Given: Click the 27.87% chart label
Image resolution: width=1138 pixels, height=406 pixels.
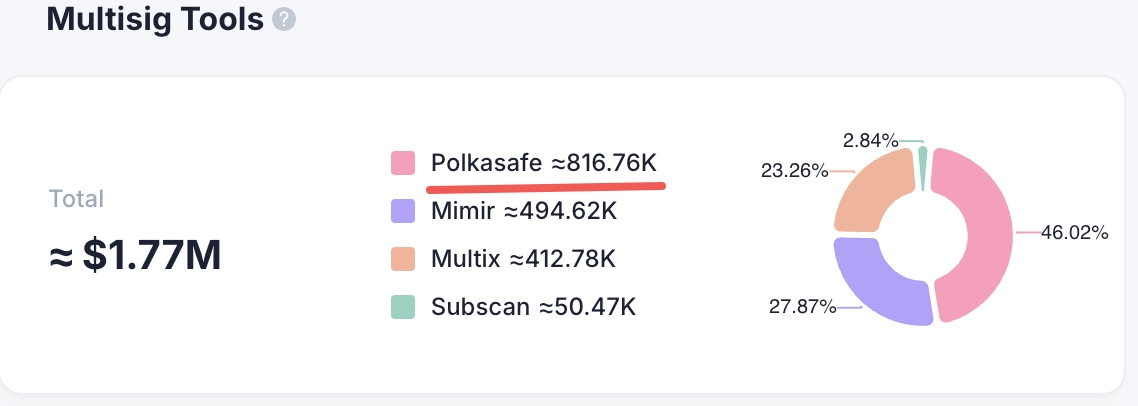Looking at the screenshot, I should (x=802, y=307).
